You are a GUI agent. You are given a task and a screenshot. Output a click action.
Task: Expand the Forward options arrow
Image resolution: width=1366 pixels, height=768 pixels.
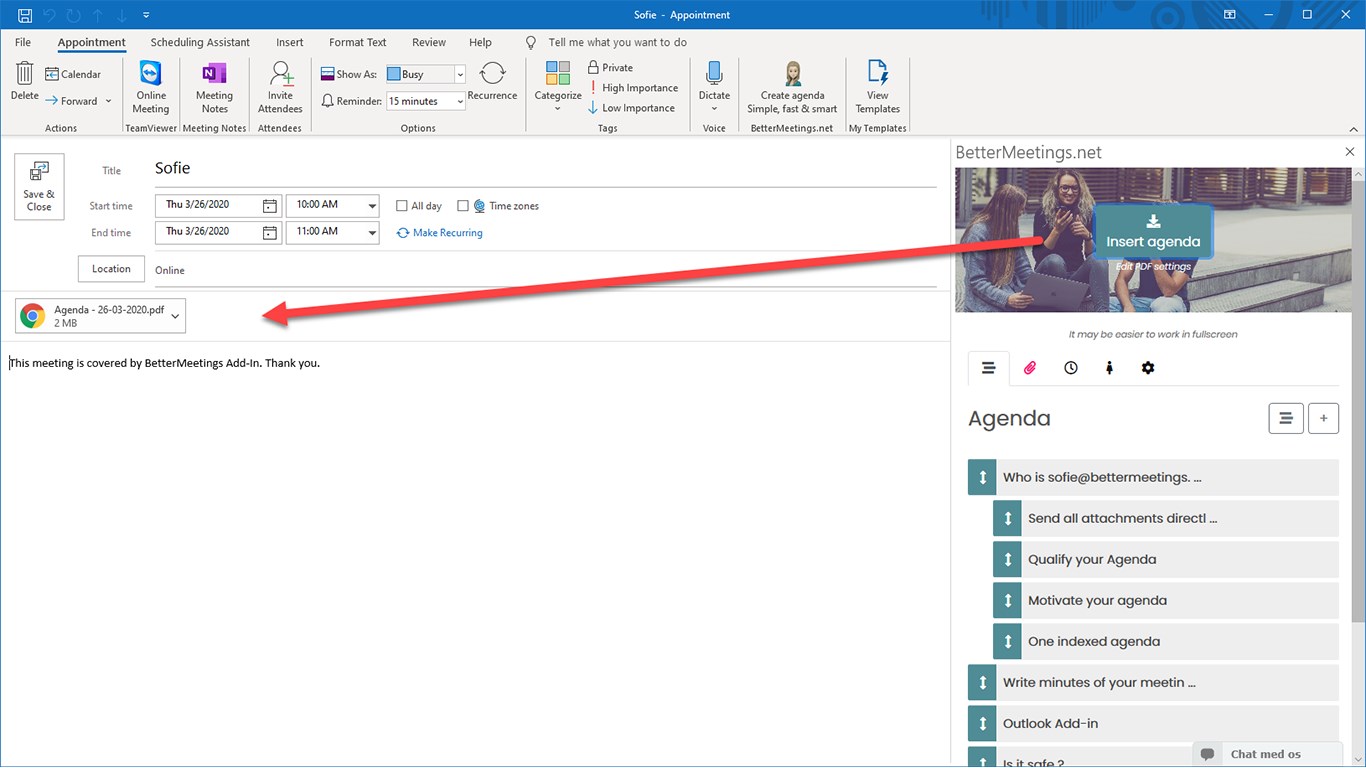[x=108, y=101]
